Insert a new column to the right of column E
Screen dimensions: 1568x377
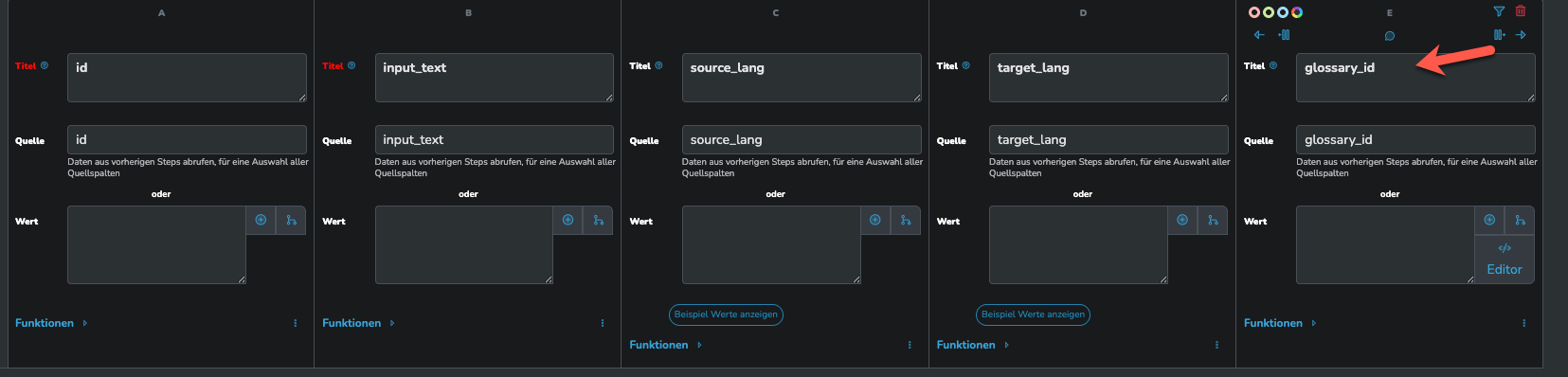[1499, 35]
